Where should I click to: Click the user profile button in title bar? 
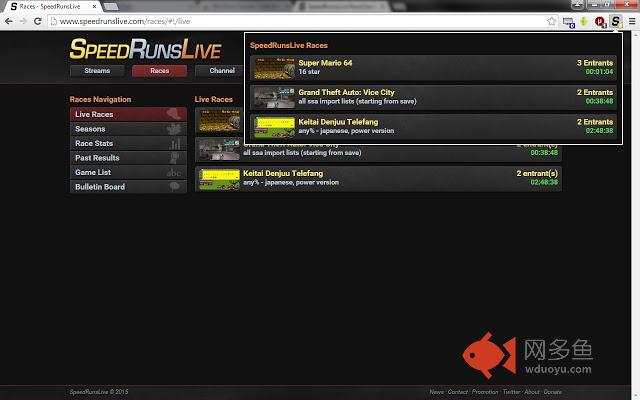point(577,4)
